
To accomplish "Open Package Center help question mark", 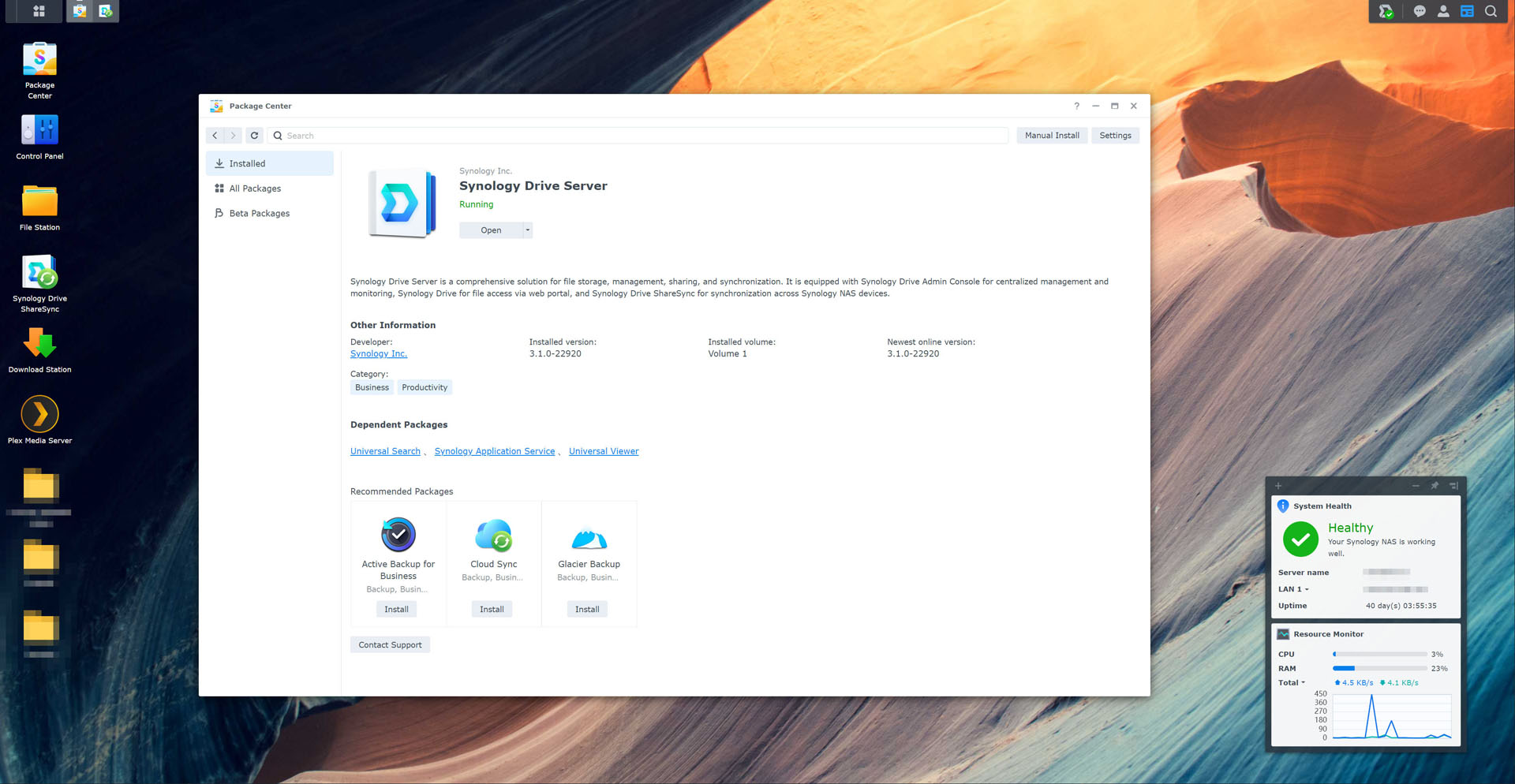I will tap(1076, 106).
